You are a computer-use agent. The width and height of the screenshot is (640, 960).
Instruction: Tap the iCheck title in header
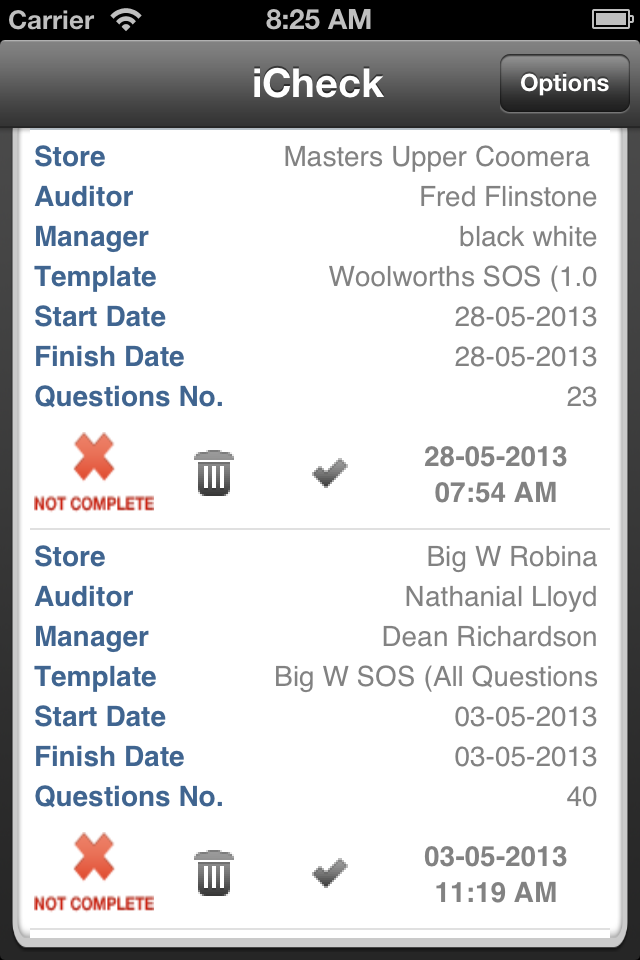[x=318, y=84]
